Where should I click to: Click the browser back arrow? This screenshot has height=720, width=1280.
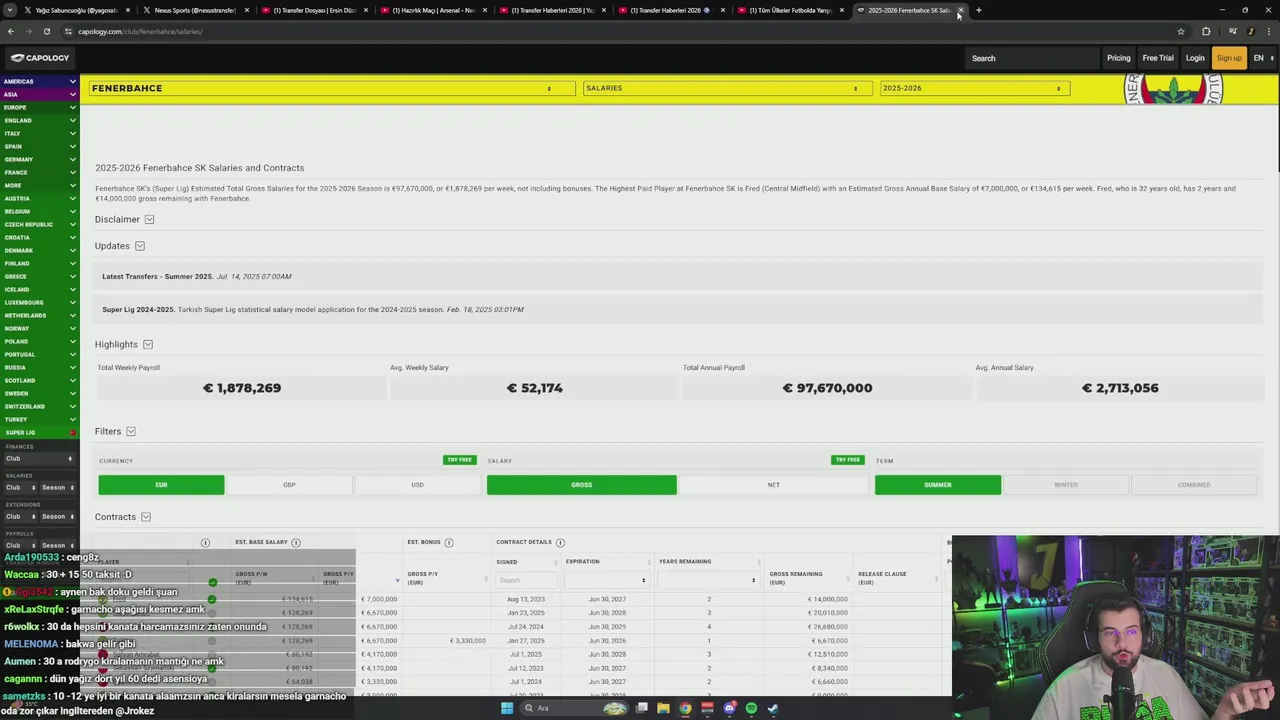click(x=11, y=31)
